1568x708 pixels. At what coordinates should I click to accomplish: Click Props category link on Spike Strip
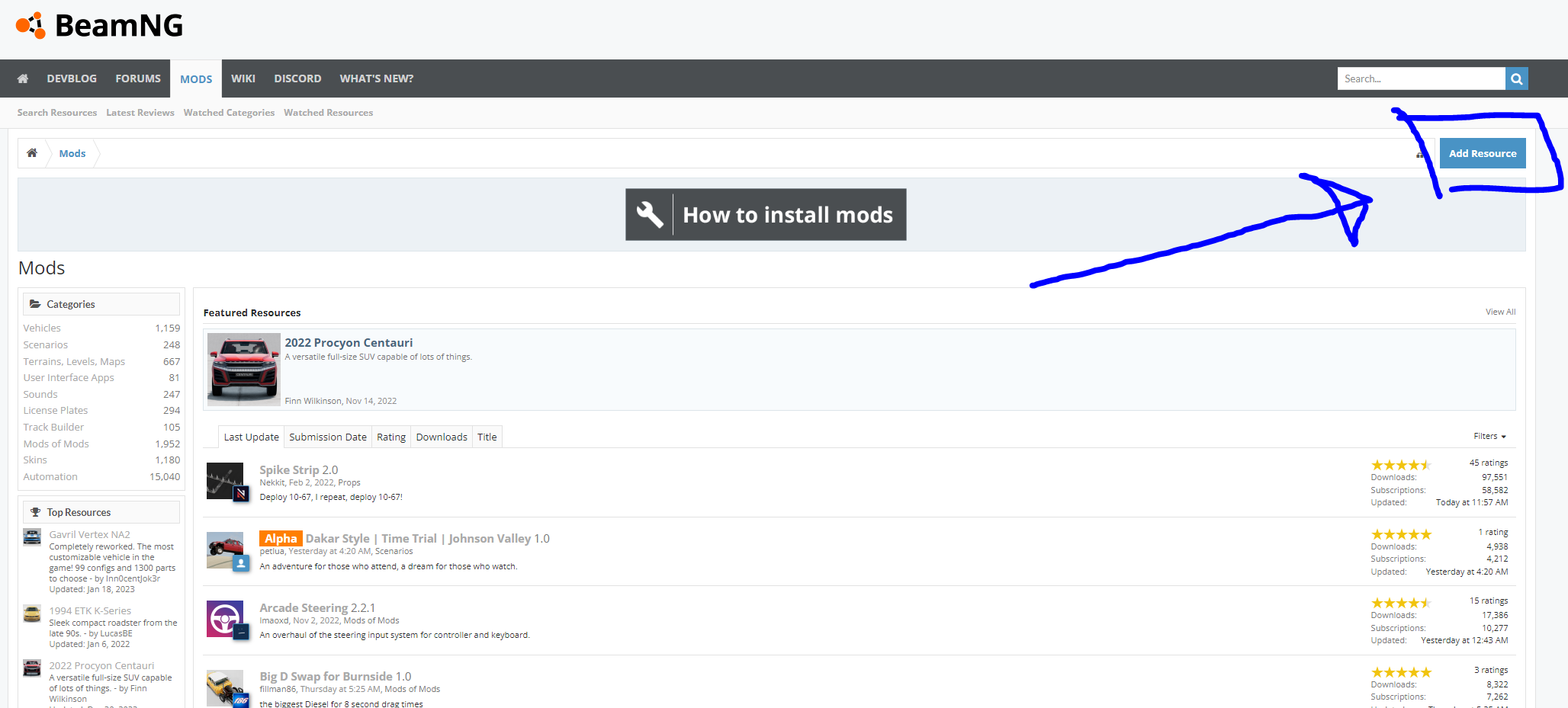click(x=349, y=482)
